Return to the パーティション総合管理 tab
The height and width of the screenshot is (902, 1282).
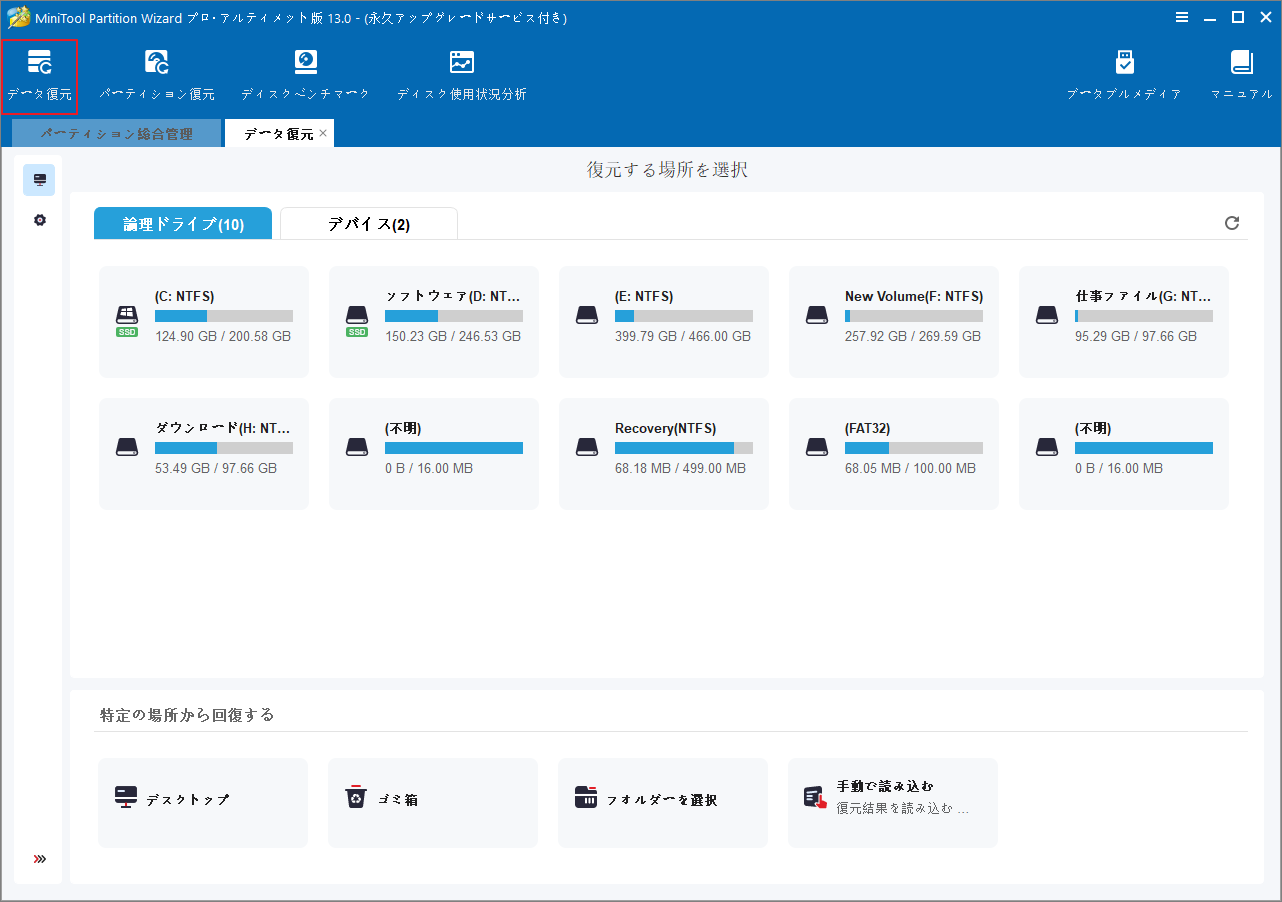[x=115, y=132]
